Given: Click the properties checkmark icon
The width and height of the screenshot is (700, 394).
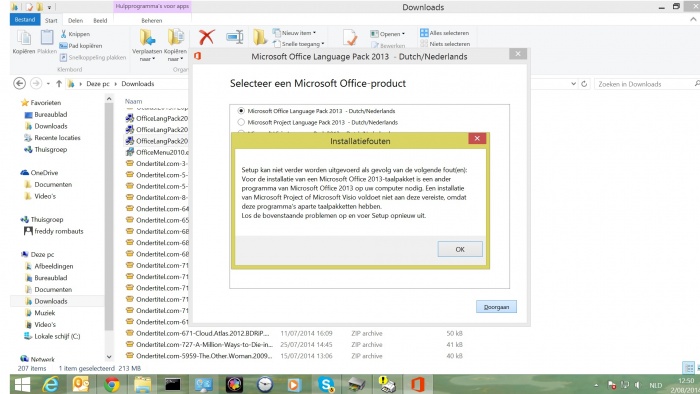Looking at the screenshot, I should [350, 37].
